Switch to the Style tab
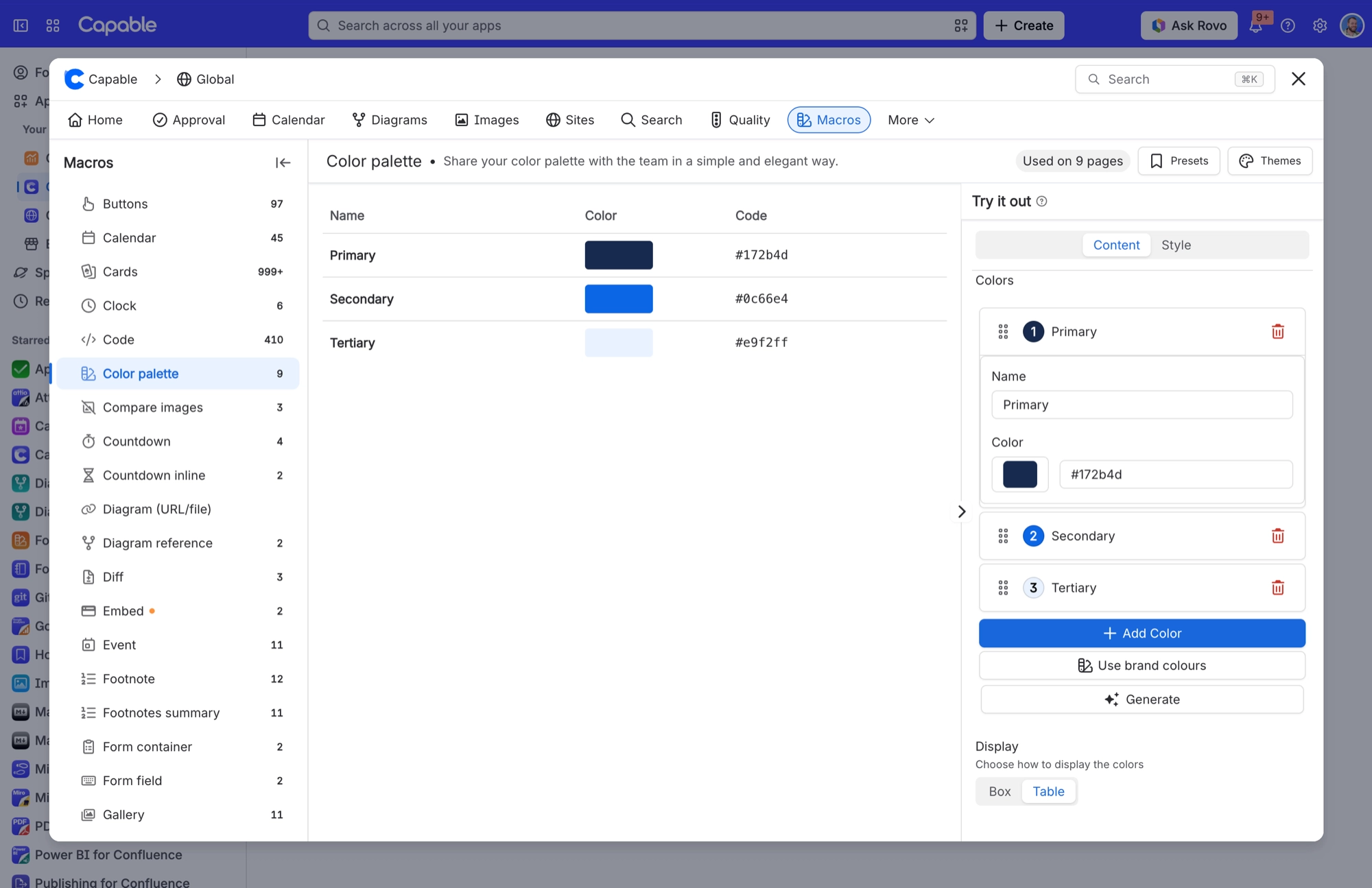 1176,245
